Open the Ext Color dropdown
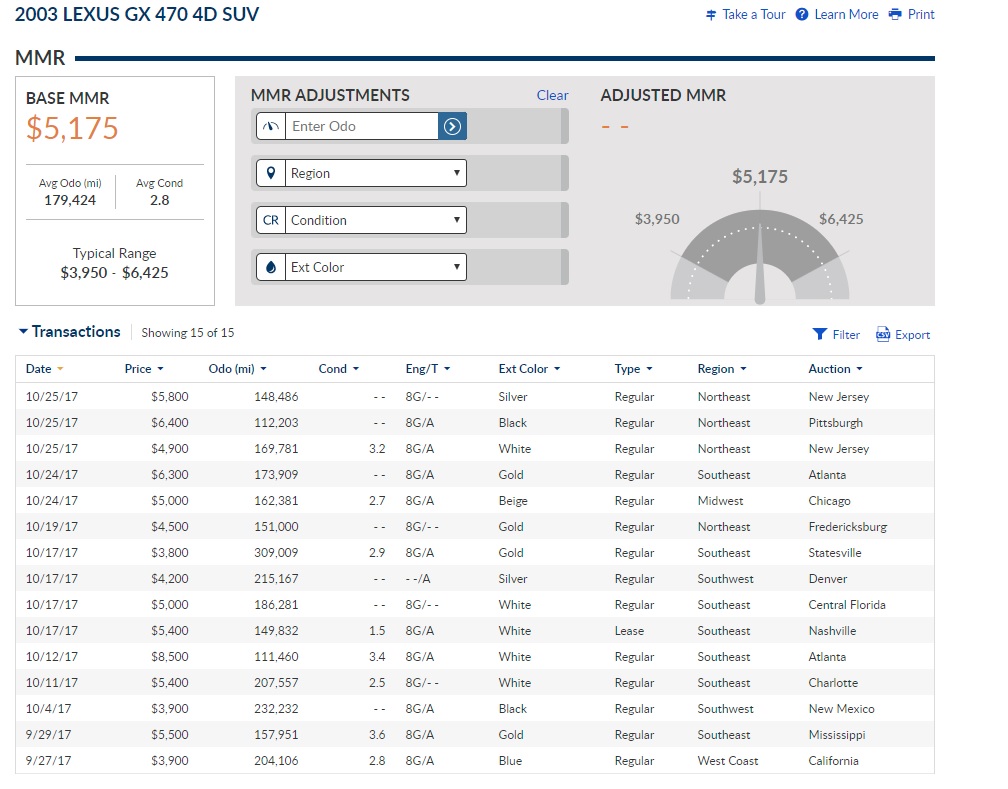 tap(375, 267)
